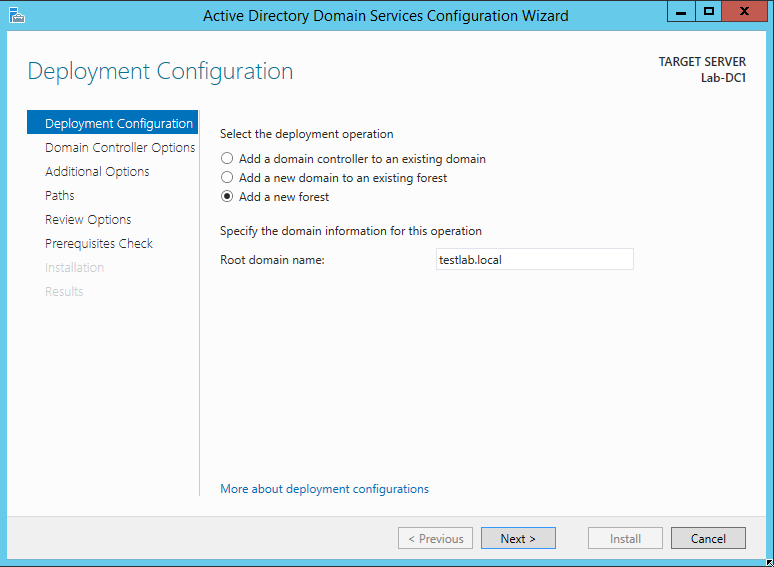The height and width of the screenshot is (567, 774).
Task: Click the Root domain name text field
Action: click(533, 260)
